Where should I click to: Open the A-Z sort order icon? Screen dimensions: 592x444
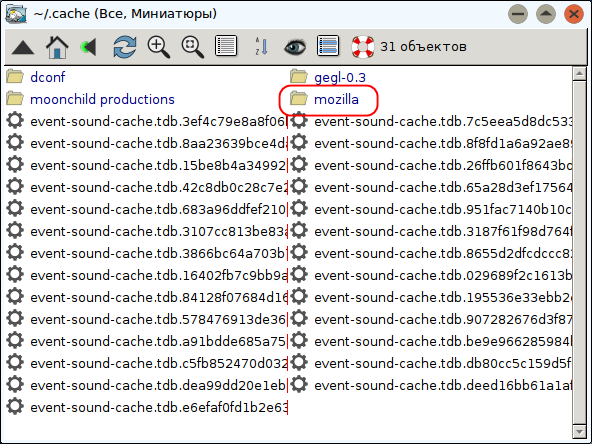[x=261, y=47]
